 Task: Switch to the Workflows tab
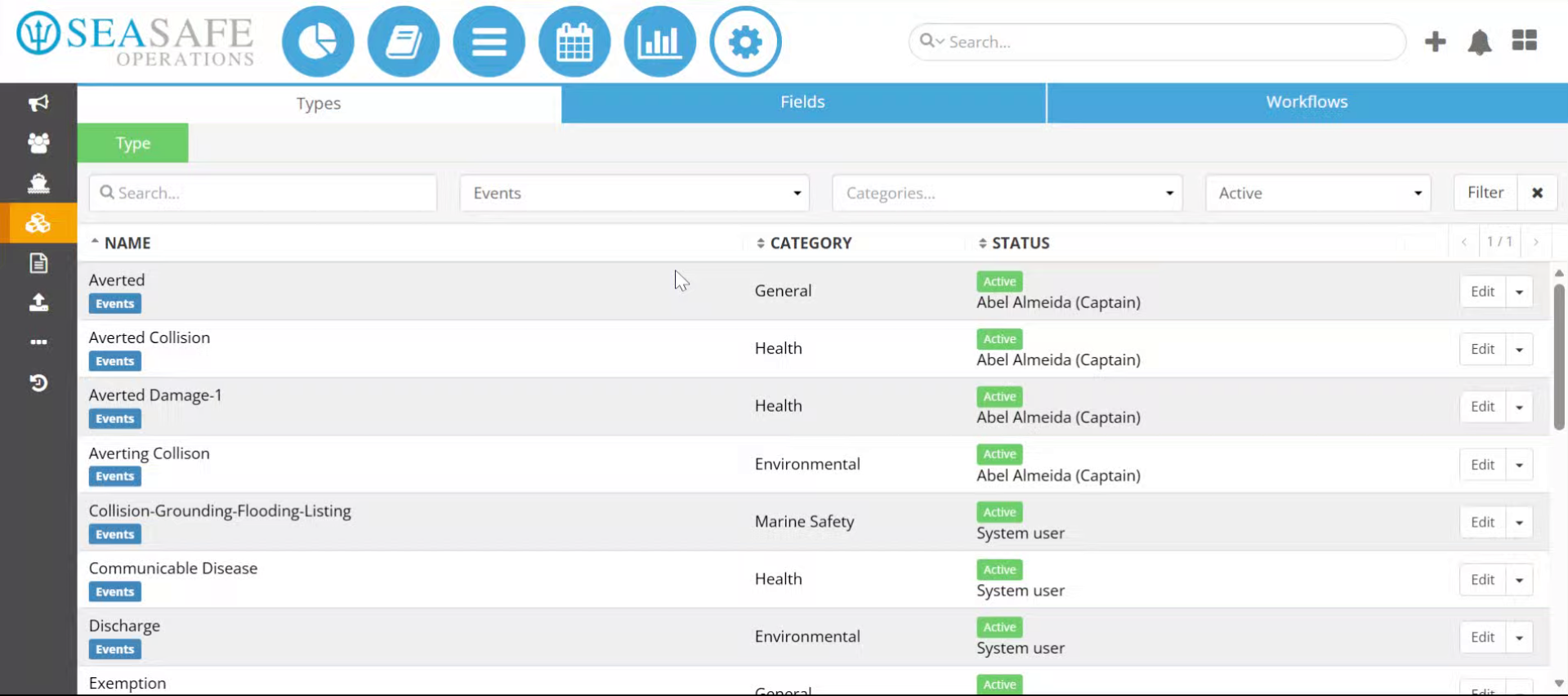click(1307, 102)
